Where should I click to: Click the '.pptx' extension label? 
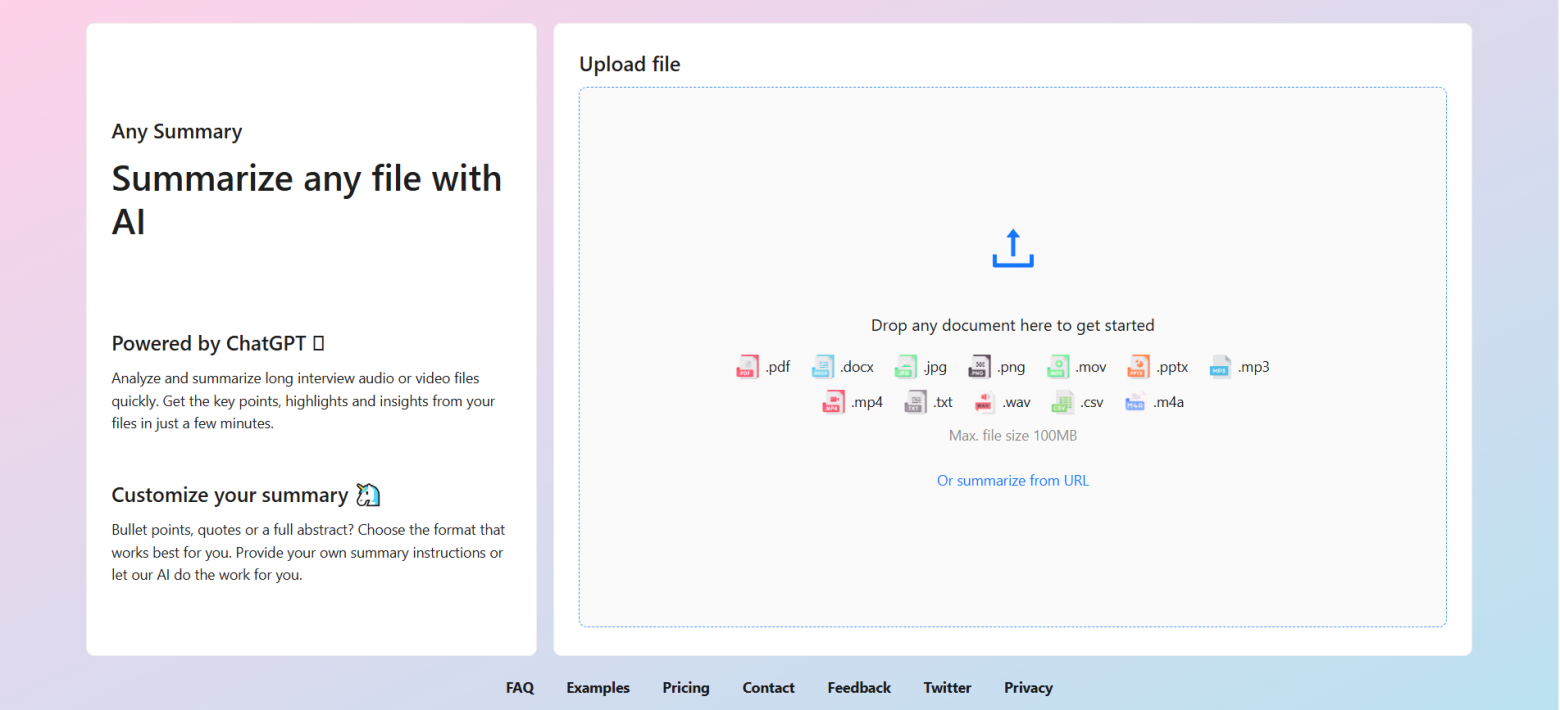(1172, 367)
